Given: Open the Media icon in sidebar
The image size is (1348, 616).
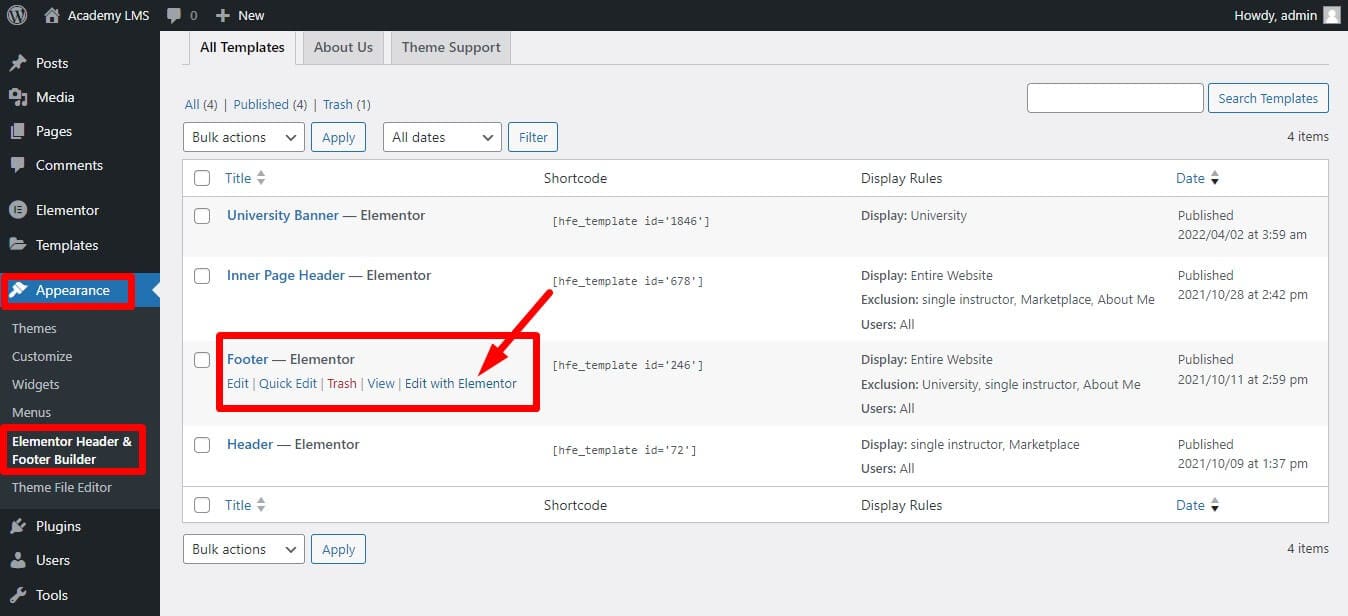Looking at the screenshot, I should (18, 97).
